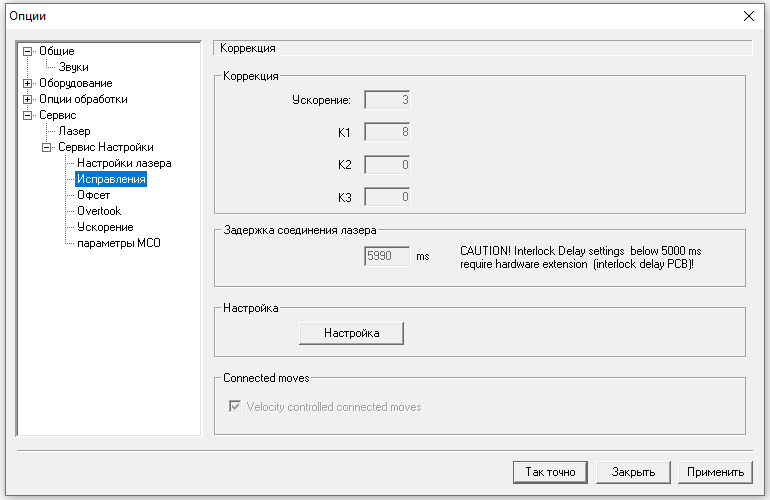770x500 pixels.
Task: Expand the Опции обработки tree node
Action: [x=28, y=100]
